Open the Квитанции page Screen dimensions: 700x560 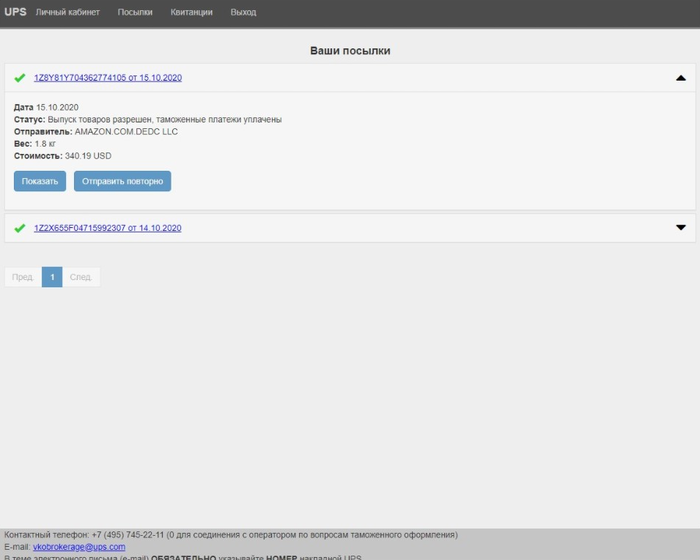point(191,13)
